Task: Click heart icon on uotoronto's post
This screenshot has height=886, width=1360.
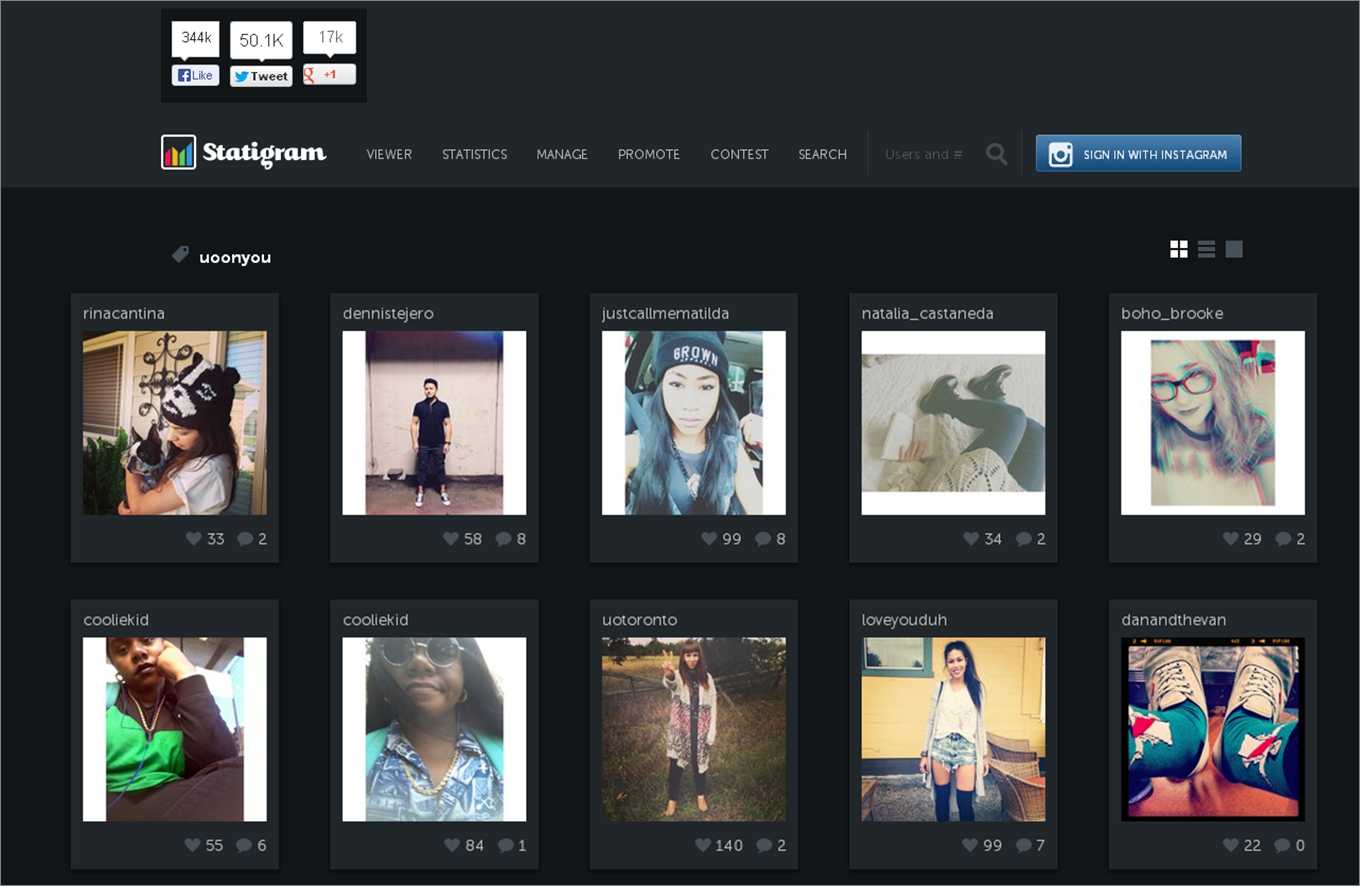Action: click(703, 845)
